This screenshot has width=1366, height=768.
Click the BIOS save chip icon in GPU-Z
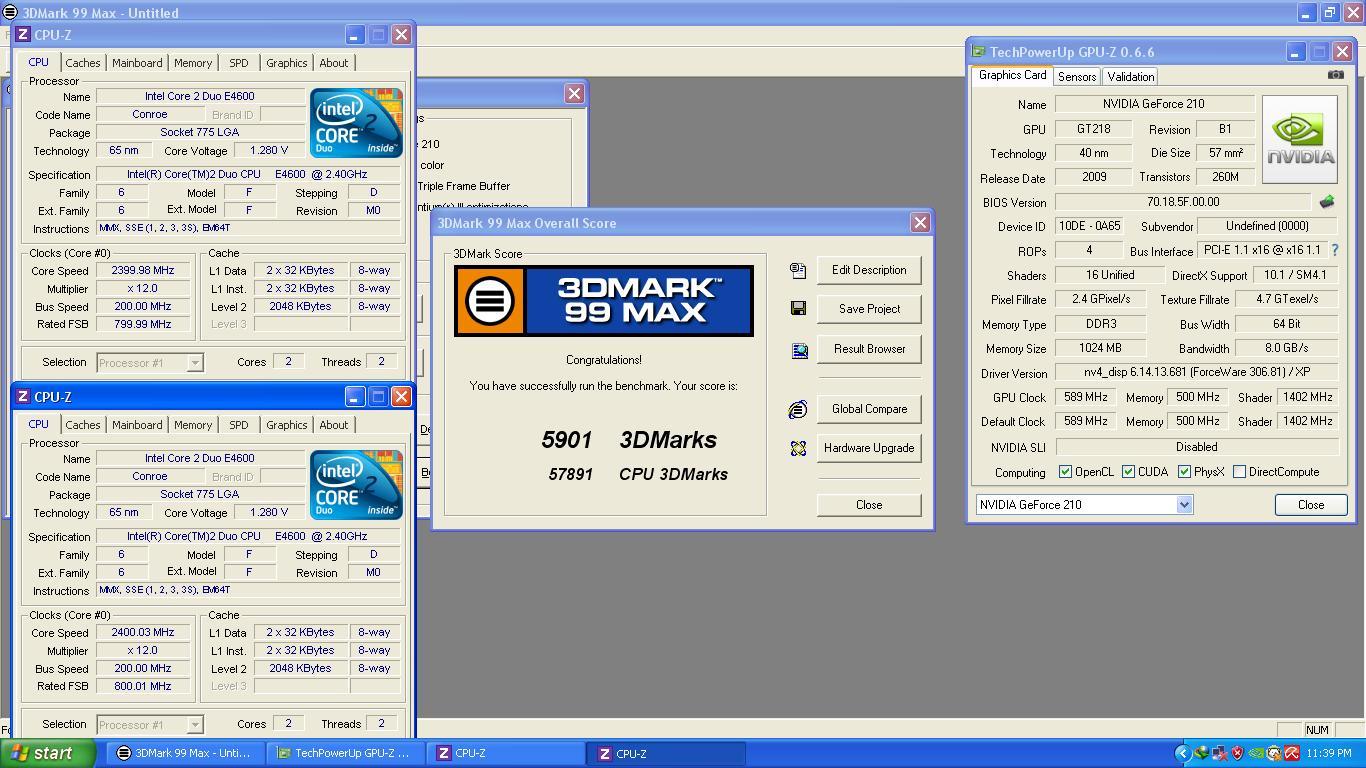(1327, 202)
